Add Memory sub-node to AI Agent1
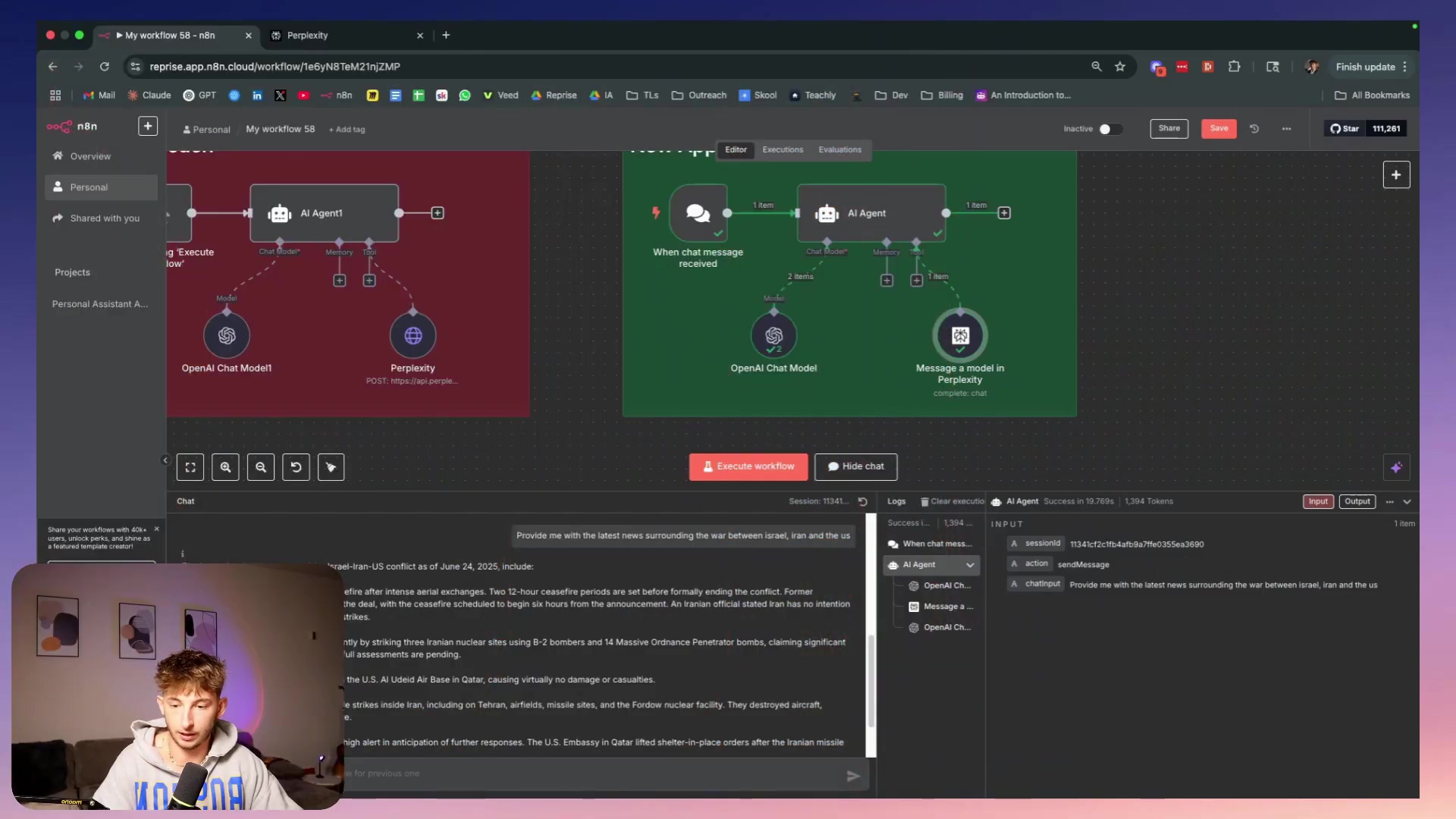 [340, 281]
